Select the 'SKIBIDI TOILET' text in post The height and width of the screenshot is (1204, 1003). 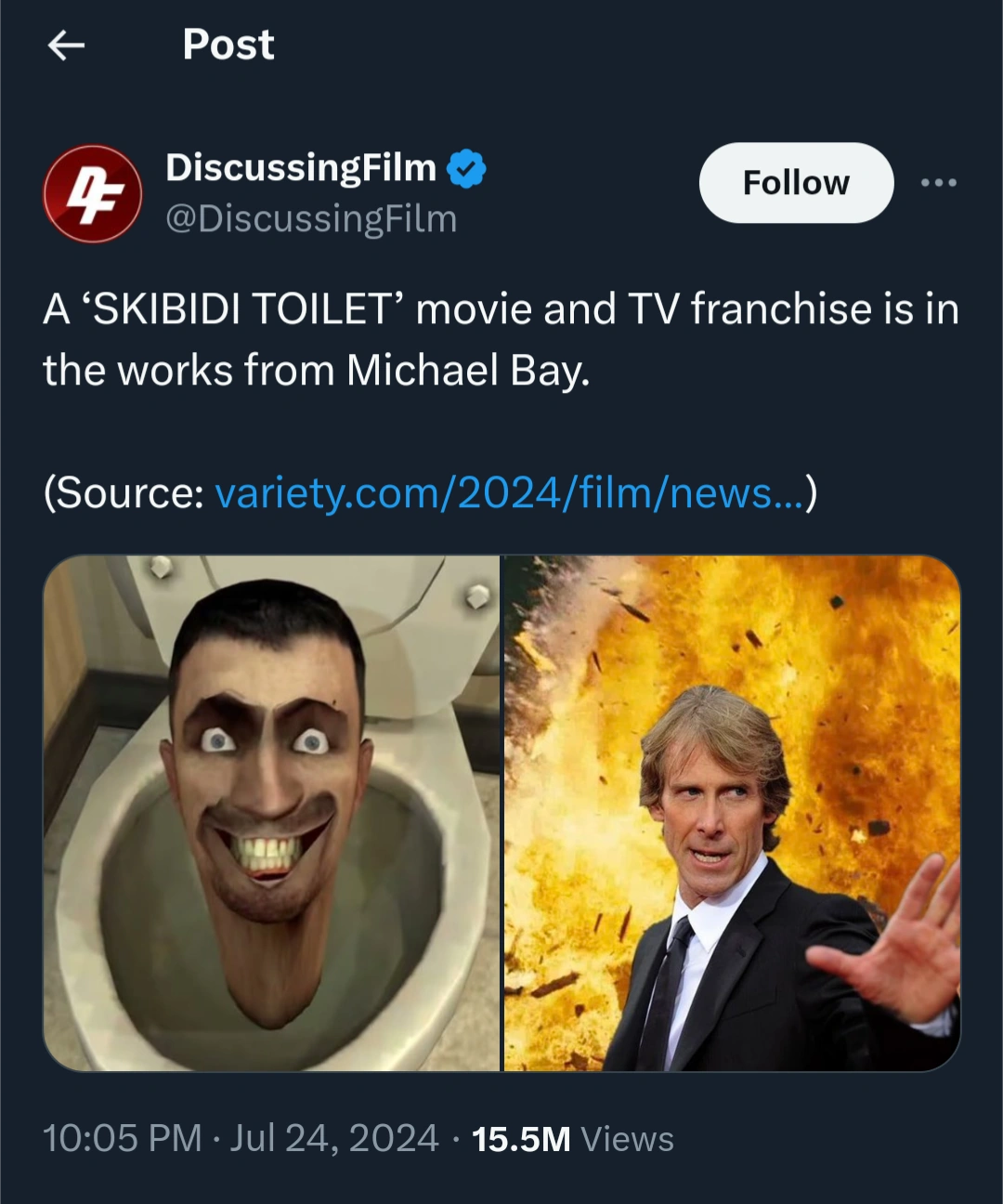[x=242, y=308]
